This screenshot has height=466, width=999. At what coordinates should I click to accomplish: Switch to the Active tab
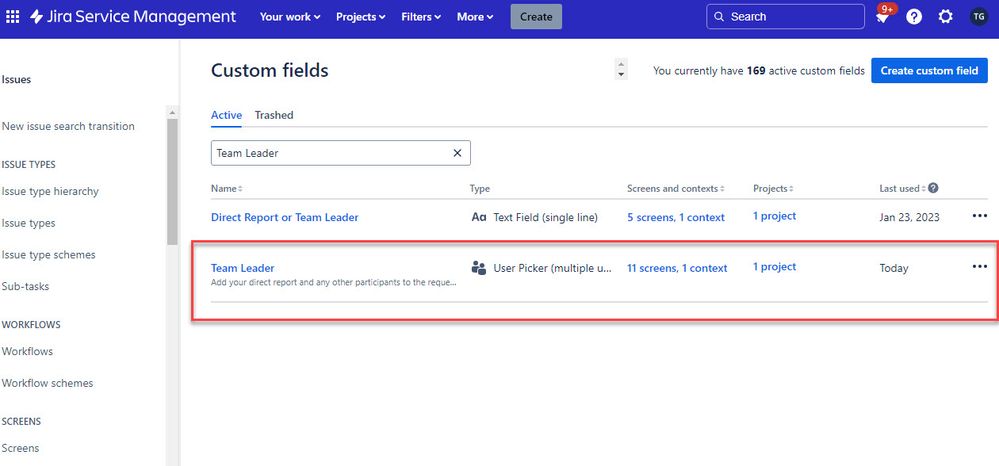point(226,115)
